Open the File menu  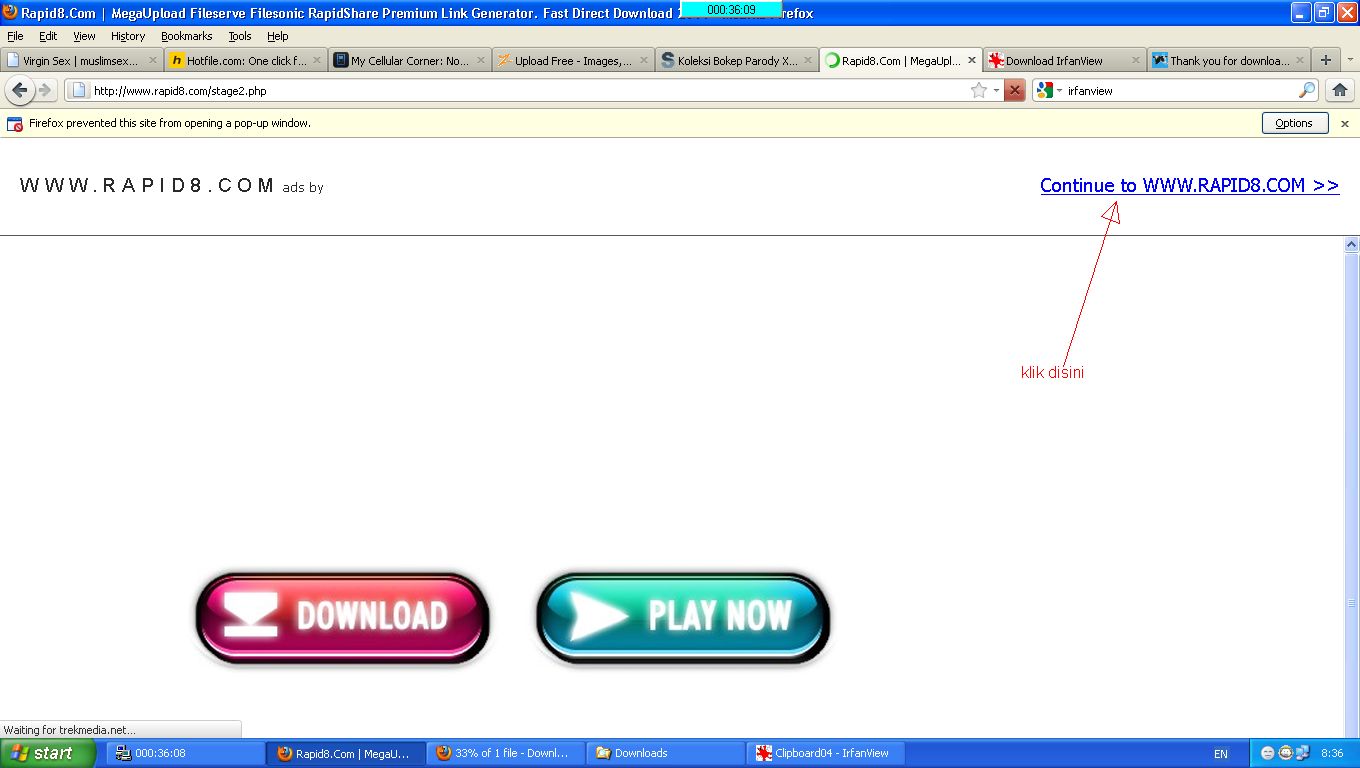(x=15, y=36)
